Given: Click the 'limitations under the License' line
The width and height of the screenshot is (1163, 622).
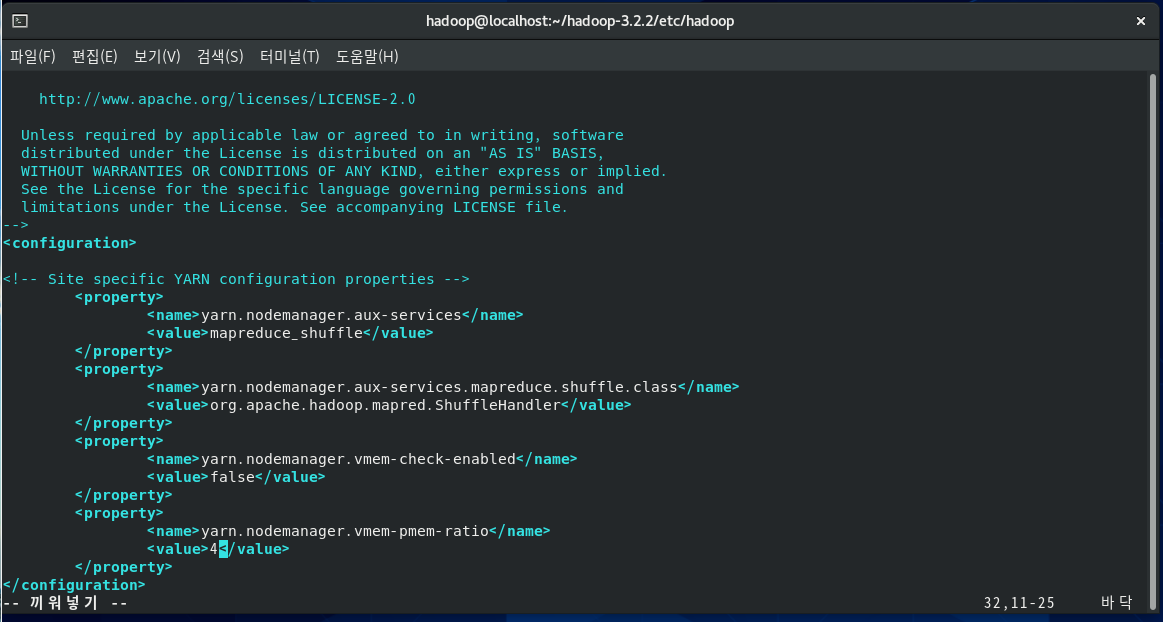Looking at the screenshot, I should coord(294,207).
